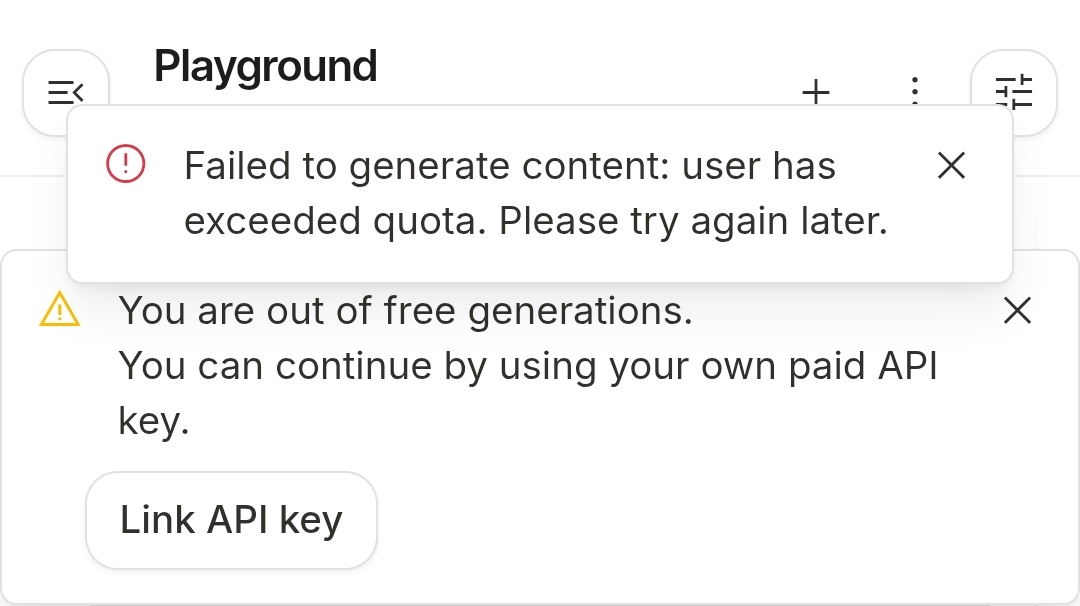Click the Link API key button
This screenshot has width=1080, height=606.
[231, 520]
